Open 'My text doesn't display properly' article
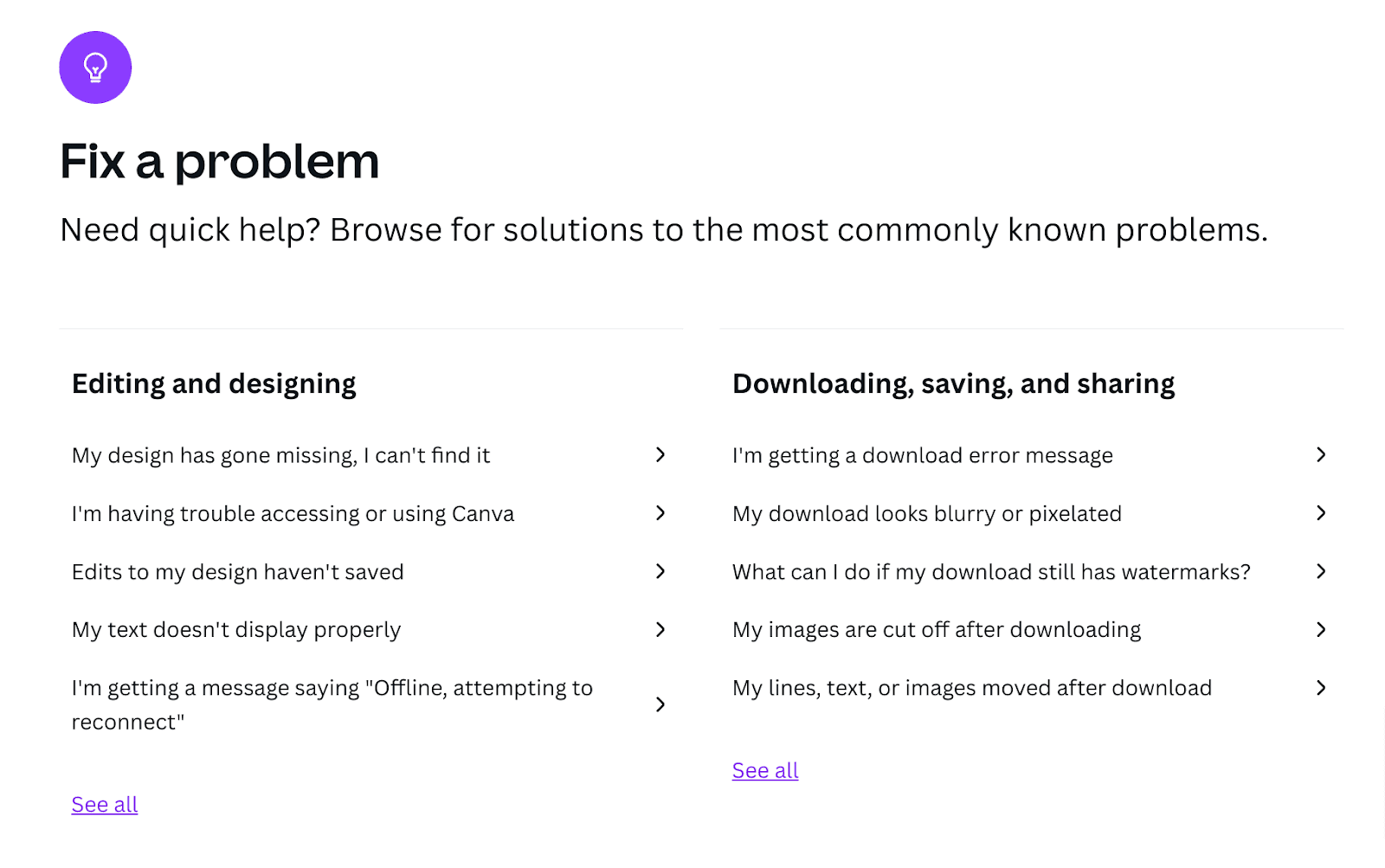Image resolution: width=1385 pixels, height=868 pixels. [235, 630]
